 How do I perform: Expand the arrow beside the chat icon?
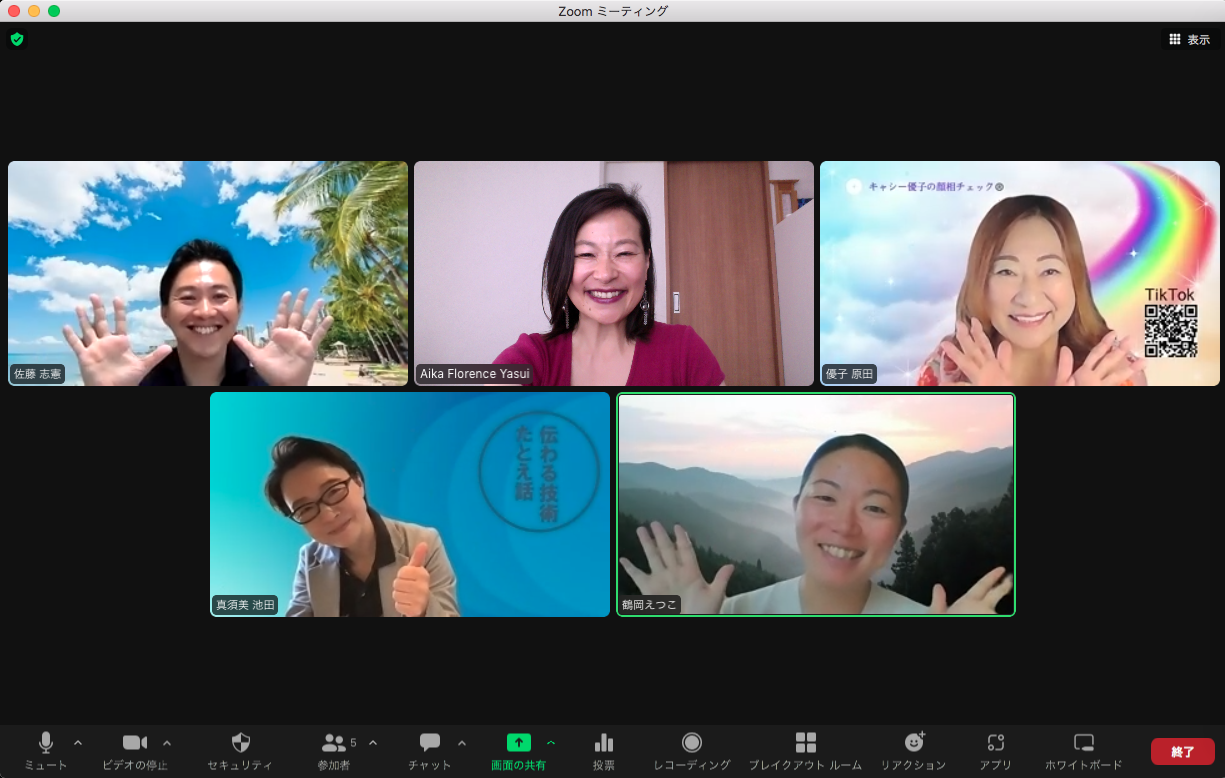point(462,743)
